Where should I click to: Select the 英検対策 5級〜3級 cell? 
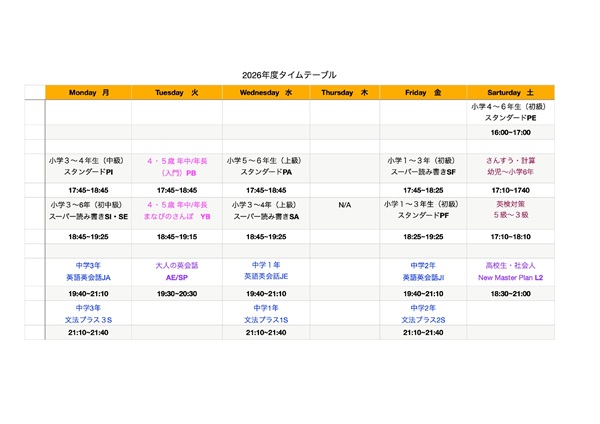[510, 211]
